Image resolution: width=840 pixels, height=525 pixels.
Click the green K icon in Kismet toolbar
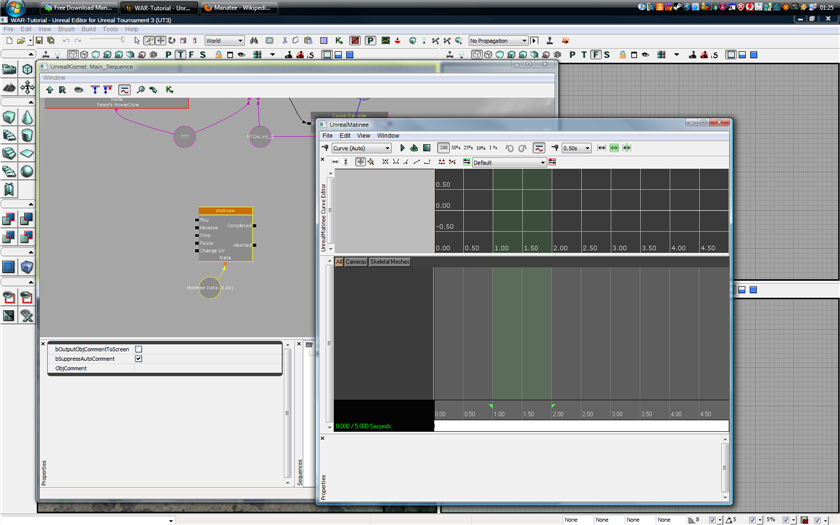click(169, 90)
